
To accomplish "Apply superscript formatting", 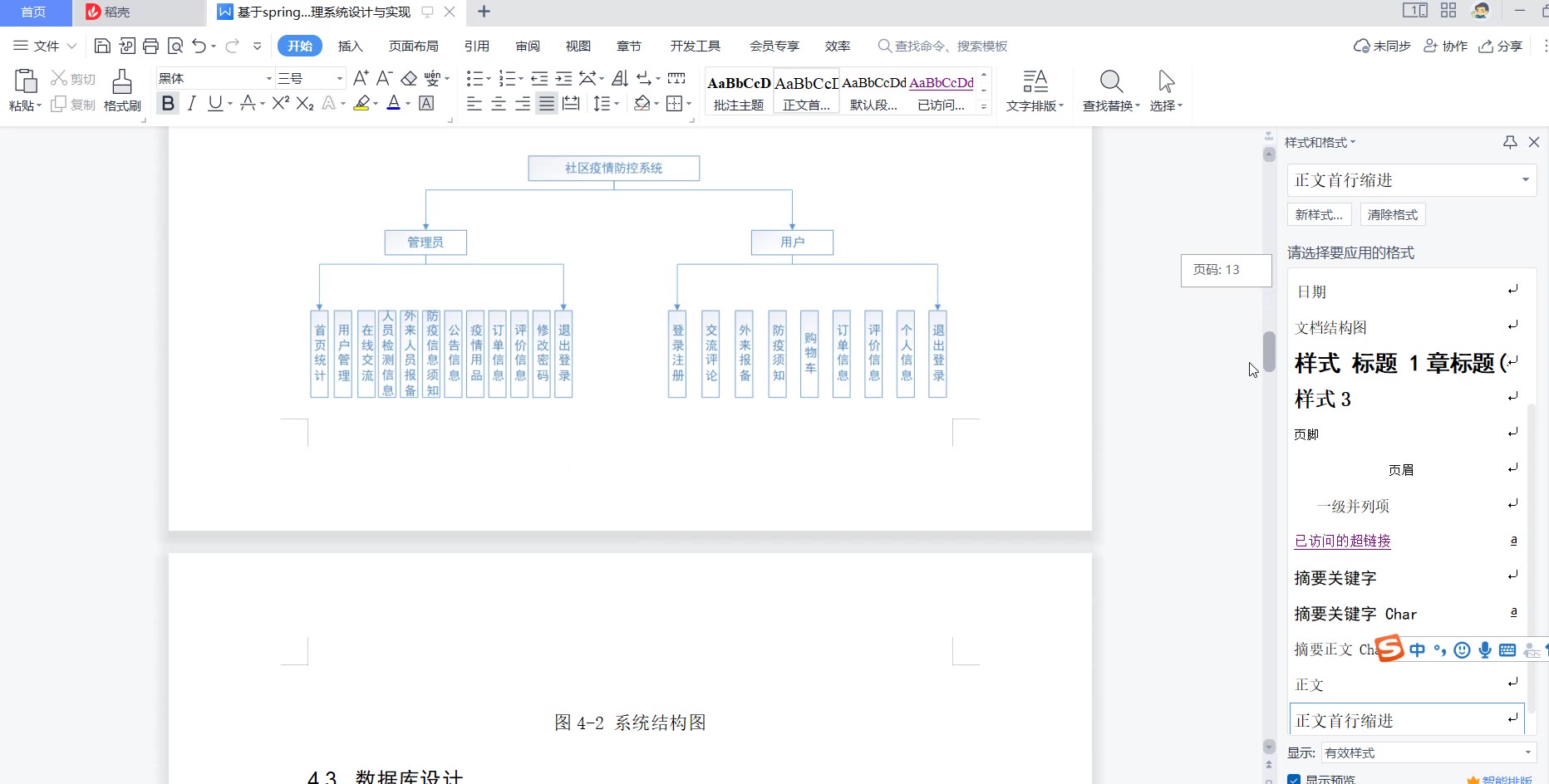I will (x=281, y=103).
